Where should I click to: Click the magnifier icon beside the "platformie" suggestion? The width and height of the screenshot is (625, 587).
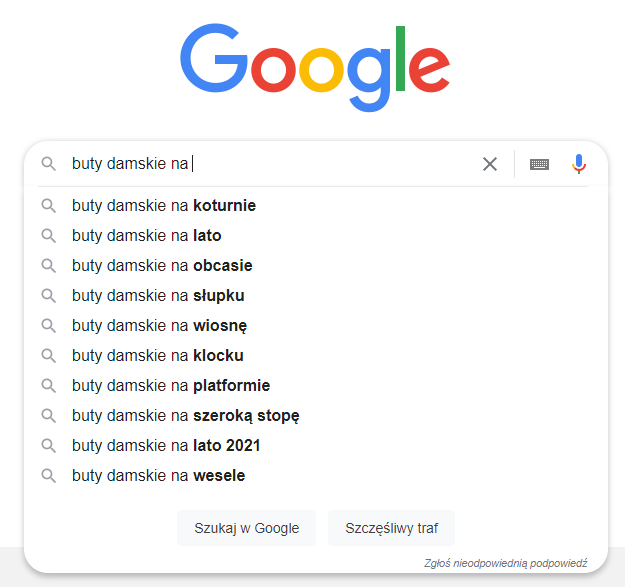[x=48, y=386]
